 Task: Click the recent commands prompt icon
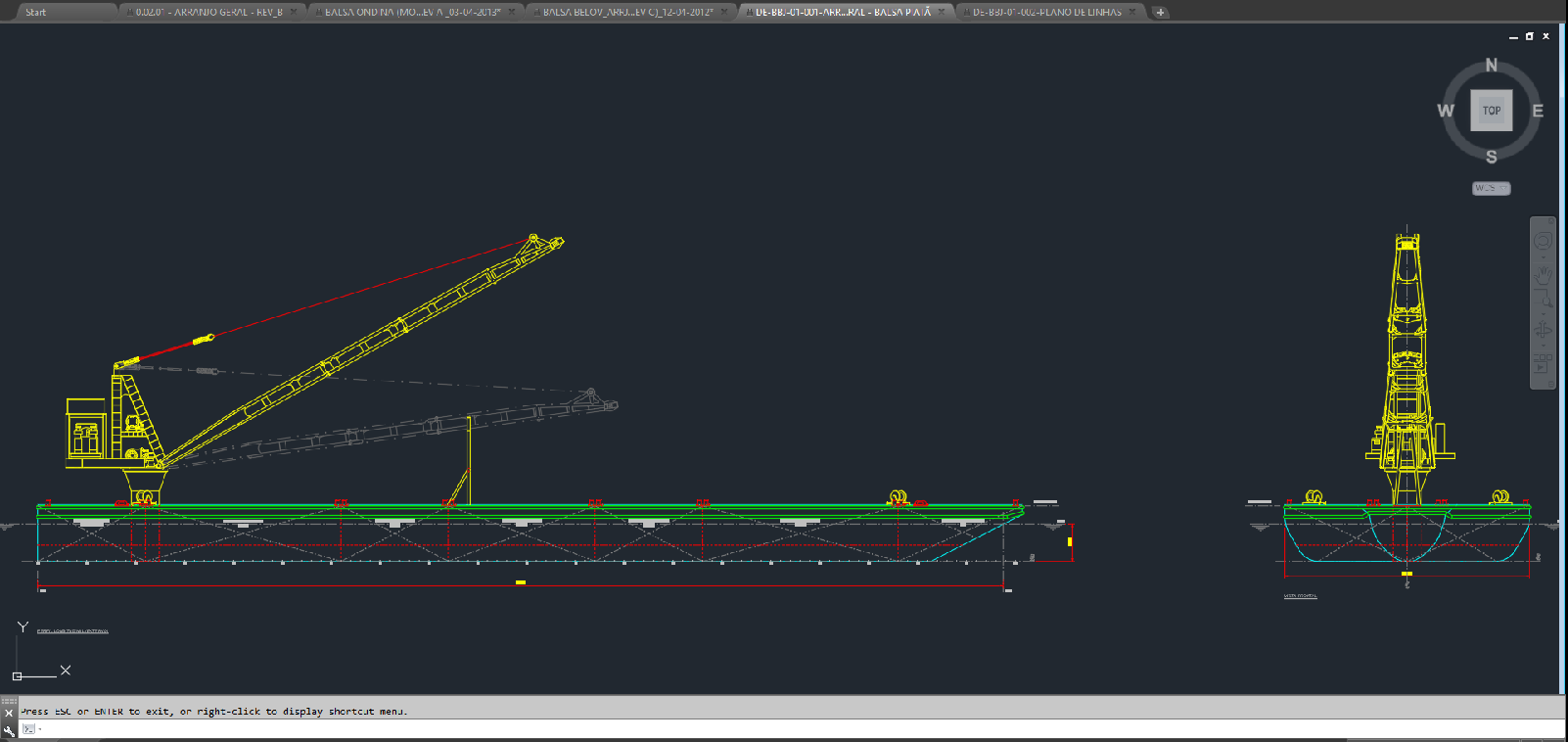(x=28, y=729)
